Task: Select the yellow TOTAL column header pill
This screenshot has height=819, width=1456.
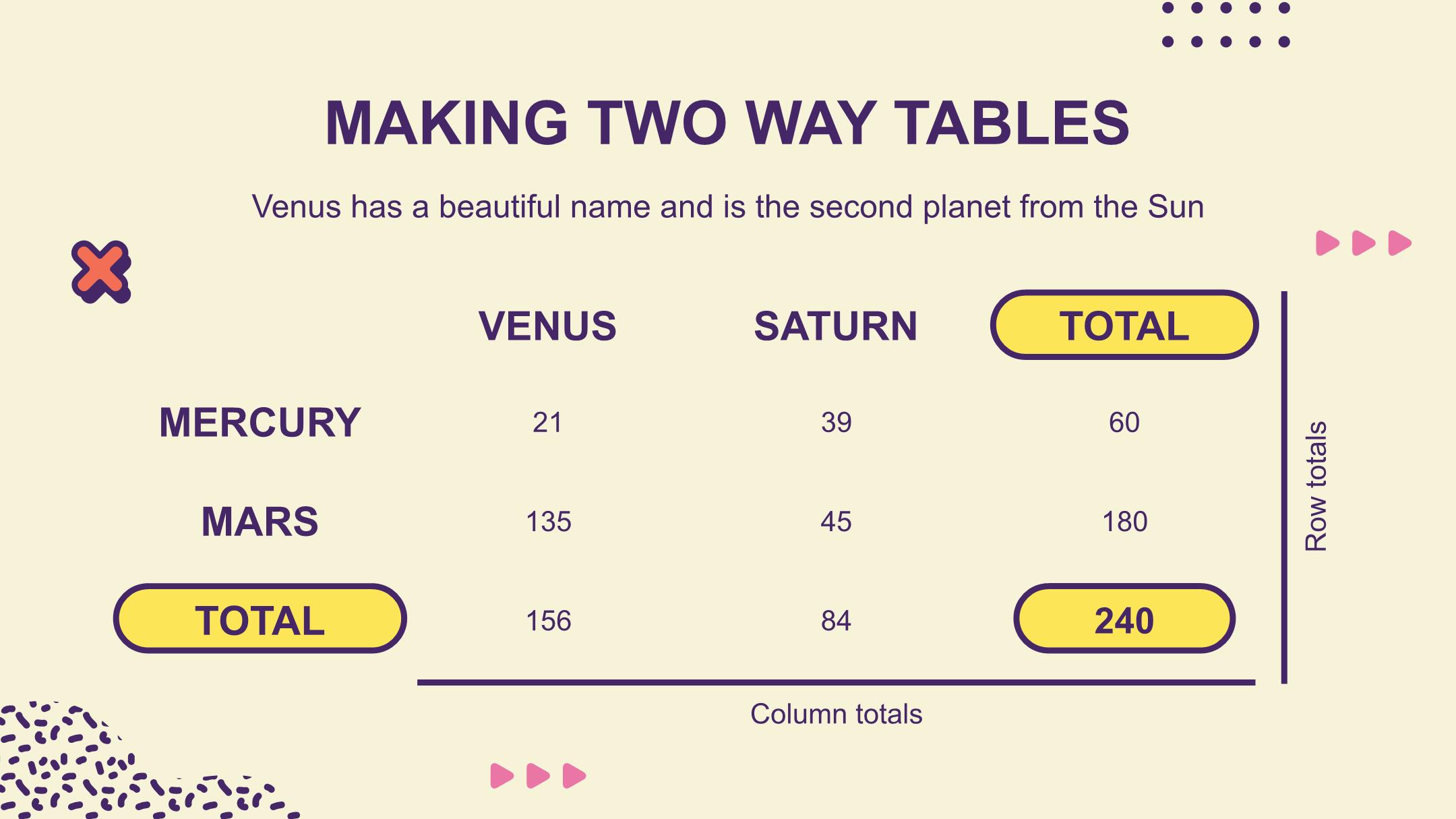Action: (x=1124, y=326)
